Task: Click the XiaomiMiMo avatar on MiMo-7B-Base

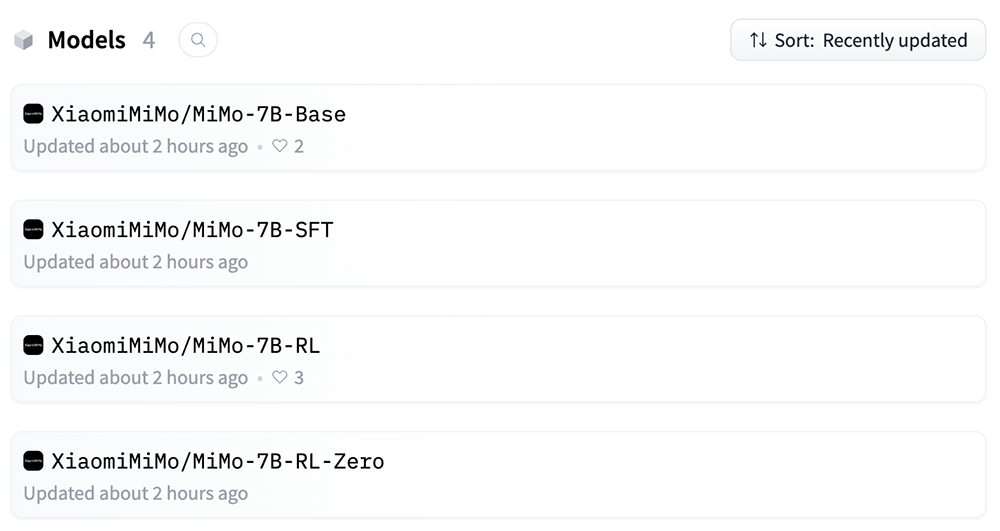Action: pyautogui.click(x=33, y=114)
